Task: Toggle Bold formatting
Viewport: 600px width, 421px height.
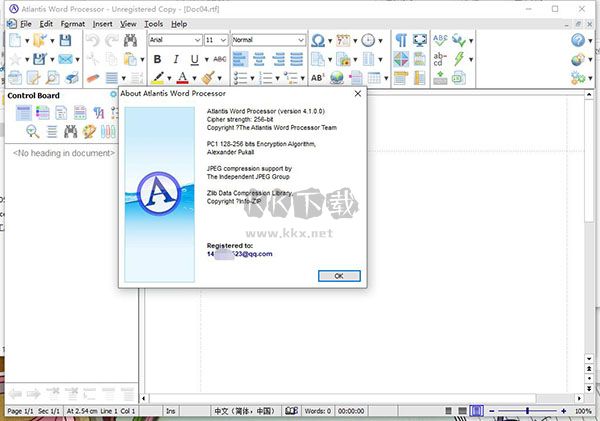Action: pyautogui.click(x=158, y=59)
